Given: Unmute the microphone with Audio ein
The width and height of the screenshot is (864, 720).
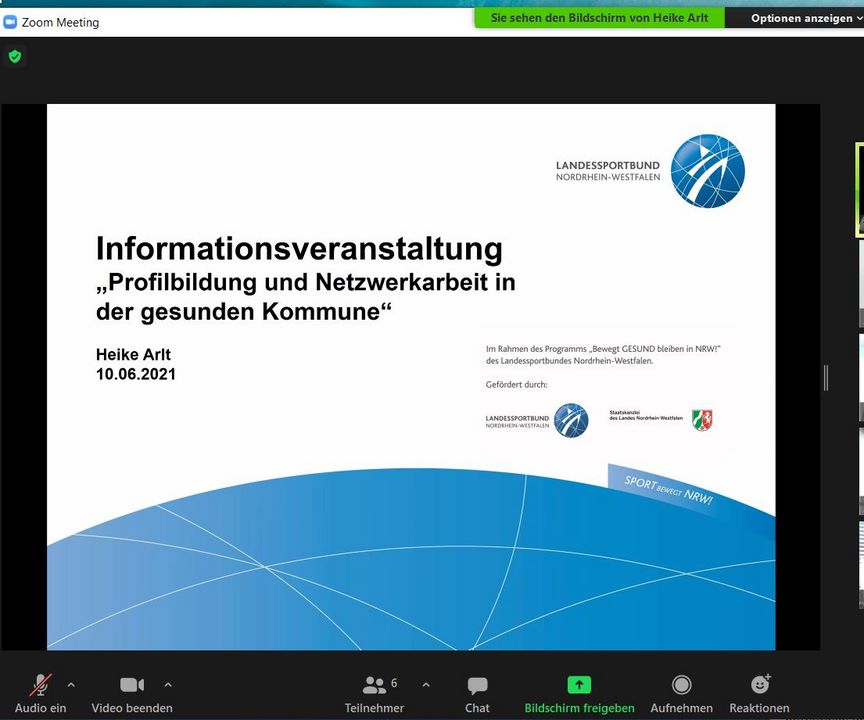Looking at the screenshot, I should pos(40,692).
